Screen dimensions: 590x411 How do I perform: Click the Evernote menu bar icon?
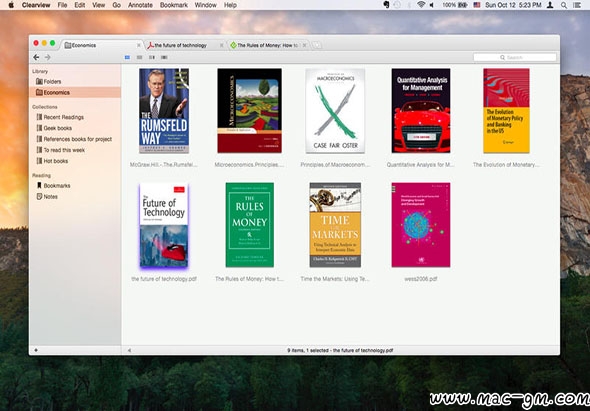386,5
